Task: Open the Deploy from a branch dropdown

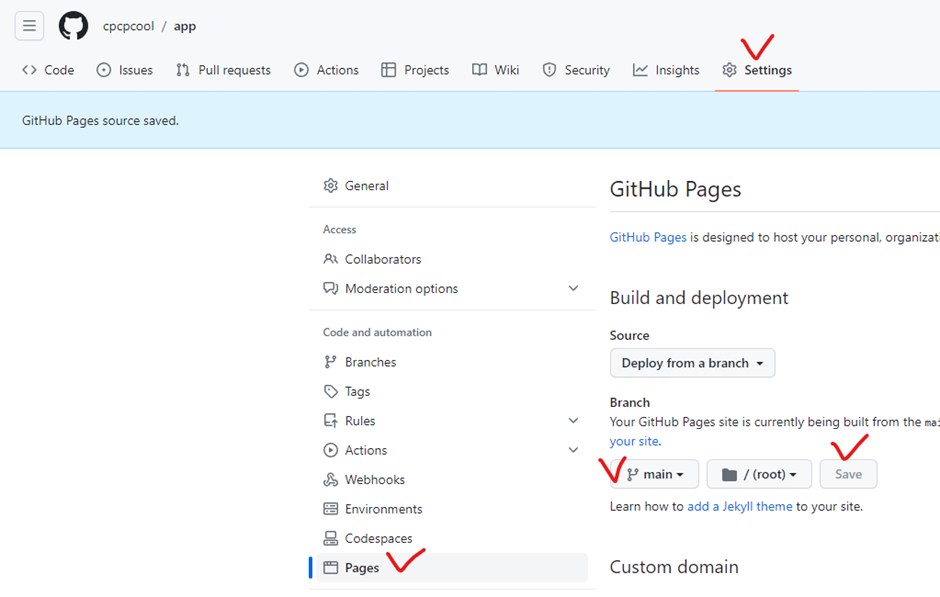Action: [x=692, y=363]
